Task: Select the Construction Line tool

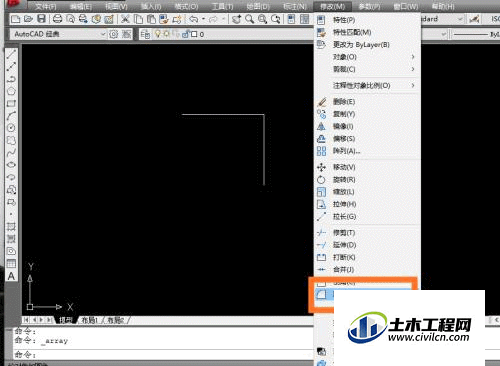Action: click(x=11, y=66)
